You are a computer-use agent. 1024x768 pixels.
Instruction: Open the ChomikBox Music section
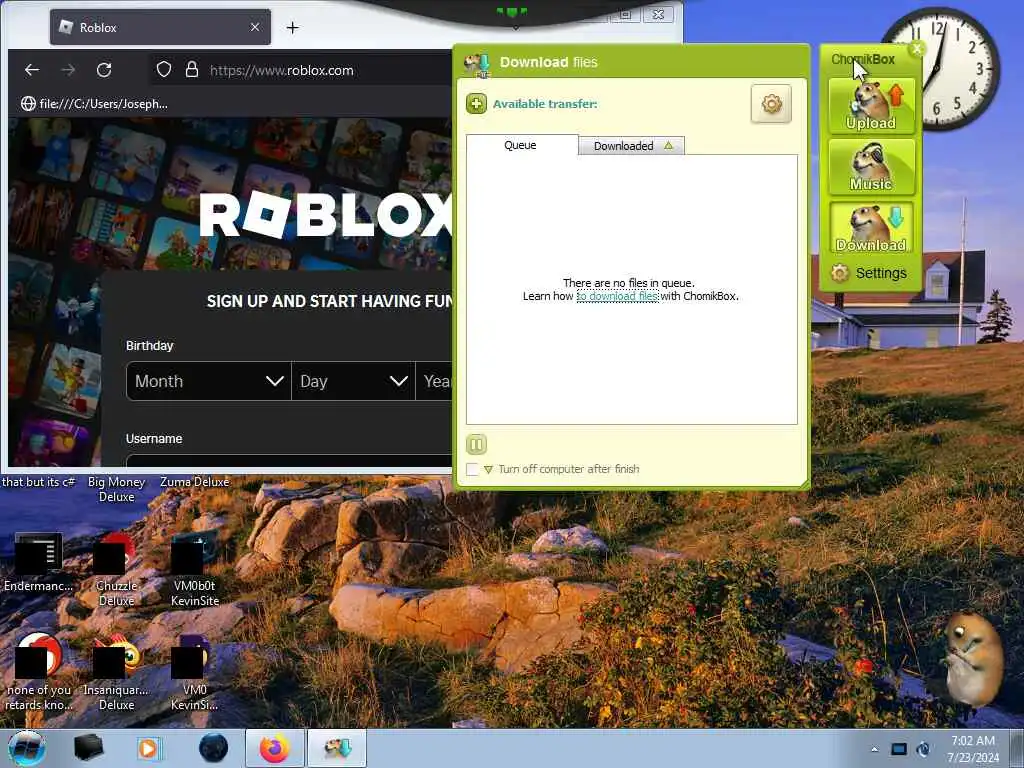[871, 167]
